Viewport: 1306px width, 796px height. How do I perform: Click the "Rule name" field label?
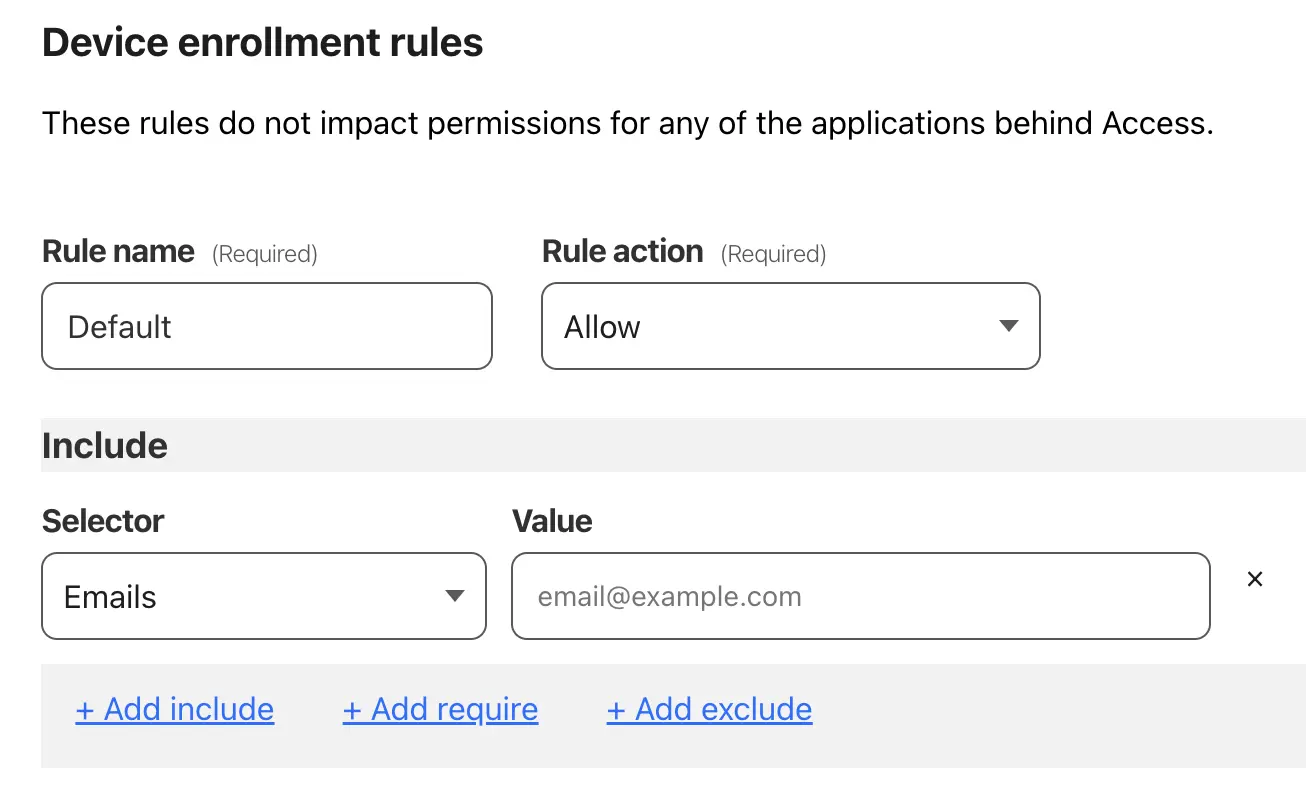tap(118, 251)
